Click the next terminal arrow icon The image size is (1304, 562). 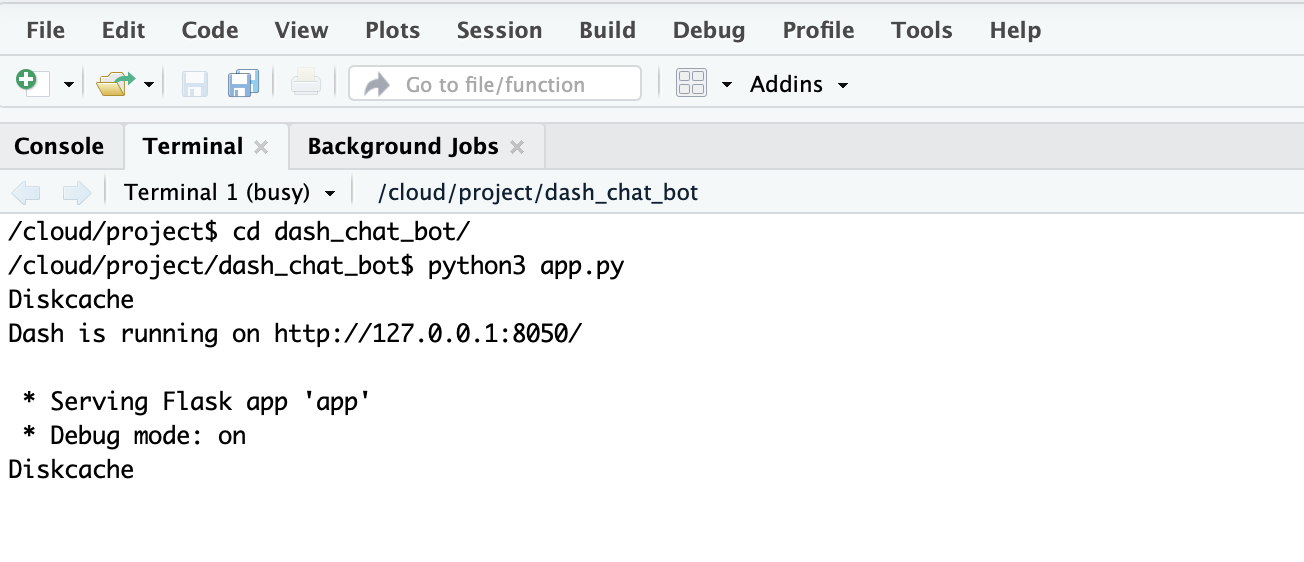tap(76, 192)
